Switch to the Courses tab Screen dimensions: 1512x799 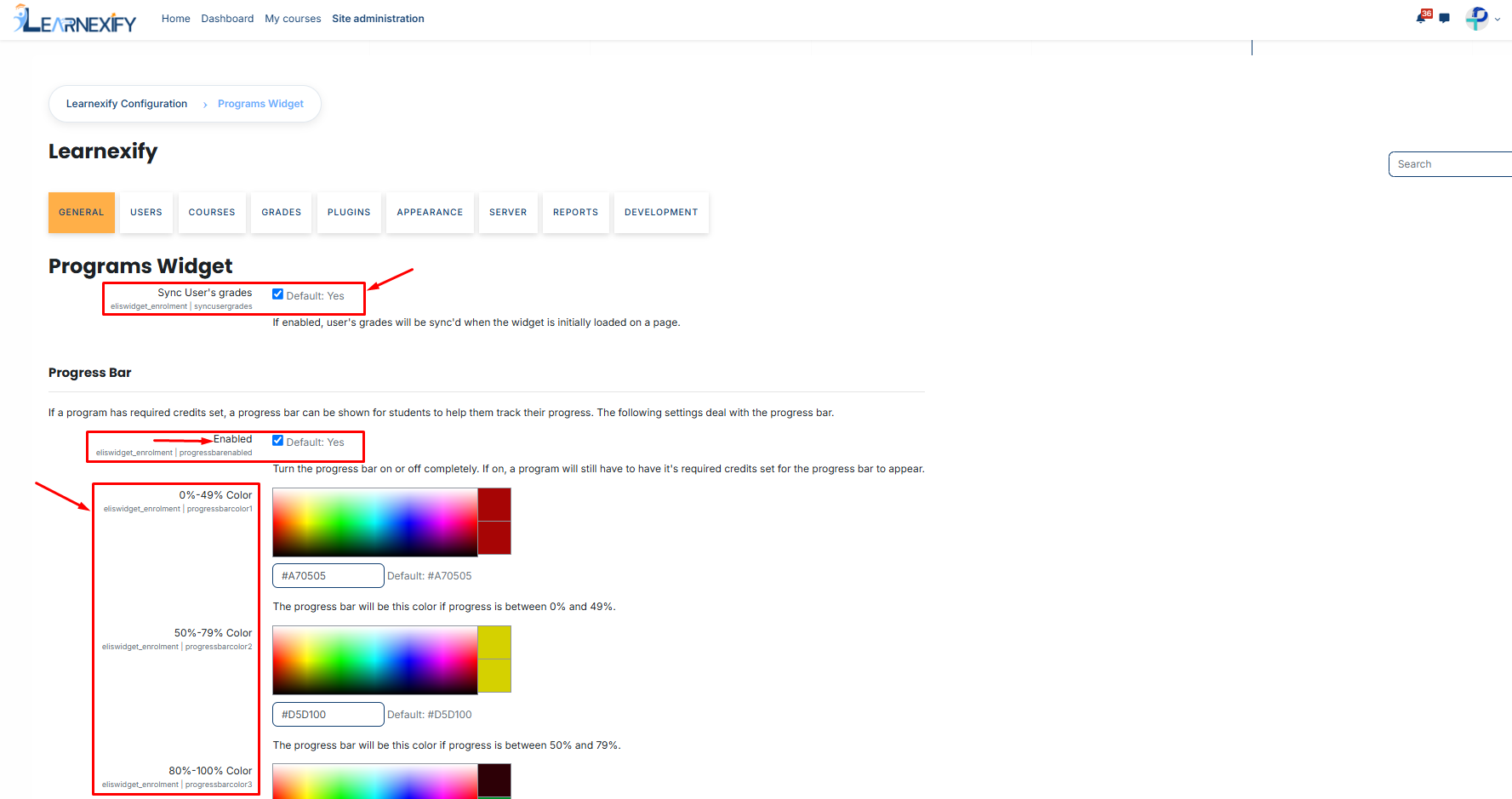tap(212, 213)
